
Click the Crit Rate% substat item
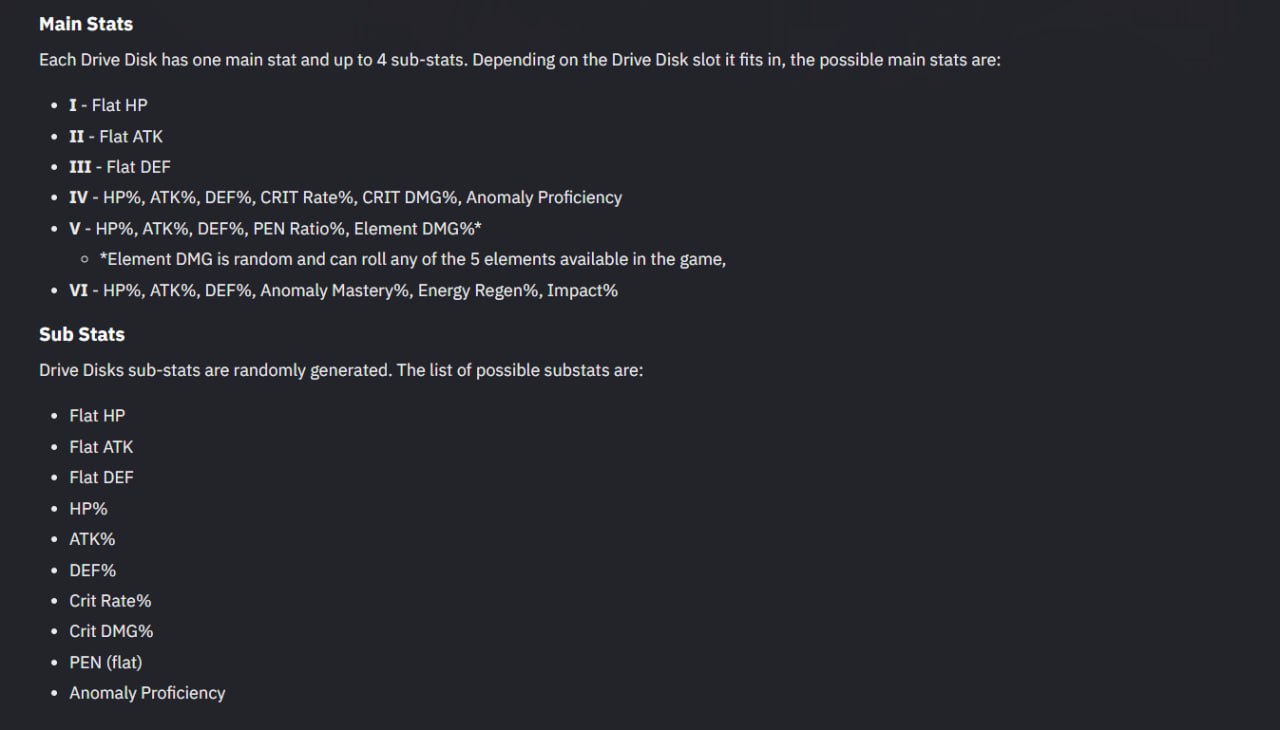pyautogui.click(x=110, y=601)
